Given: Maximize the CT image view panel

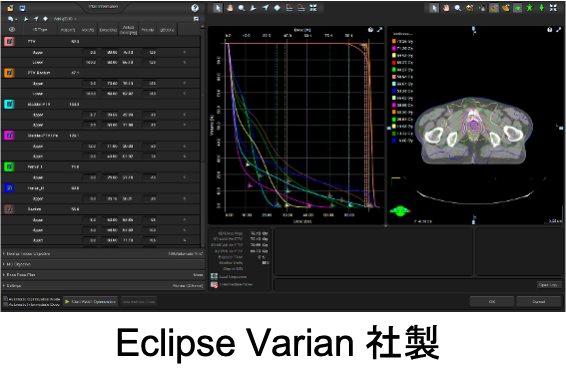Looking at the screenshot, I should tap(559, 30).
